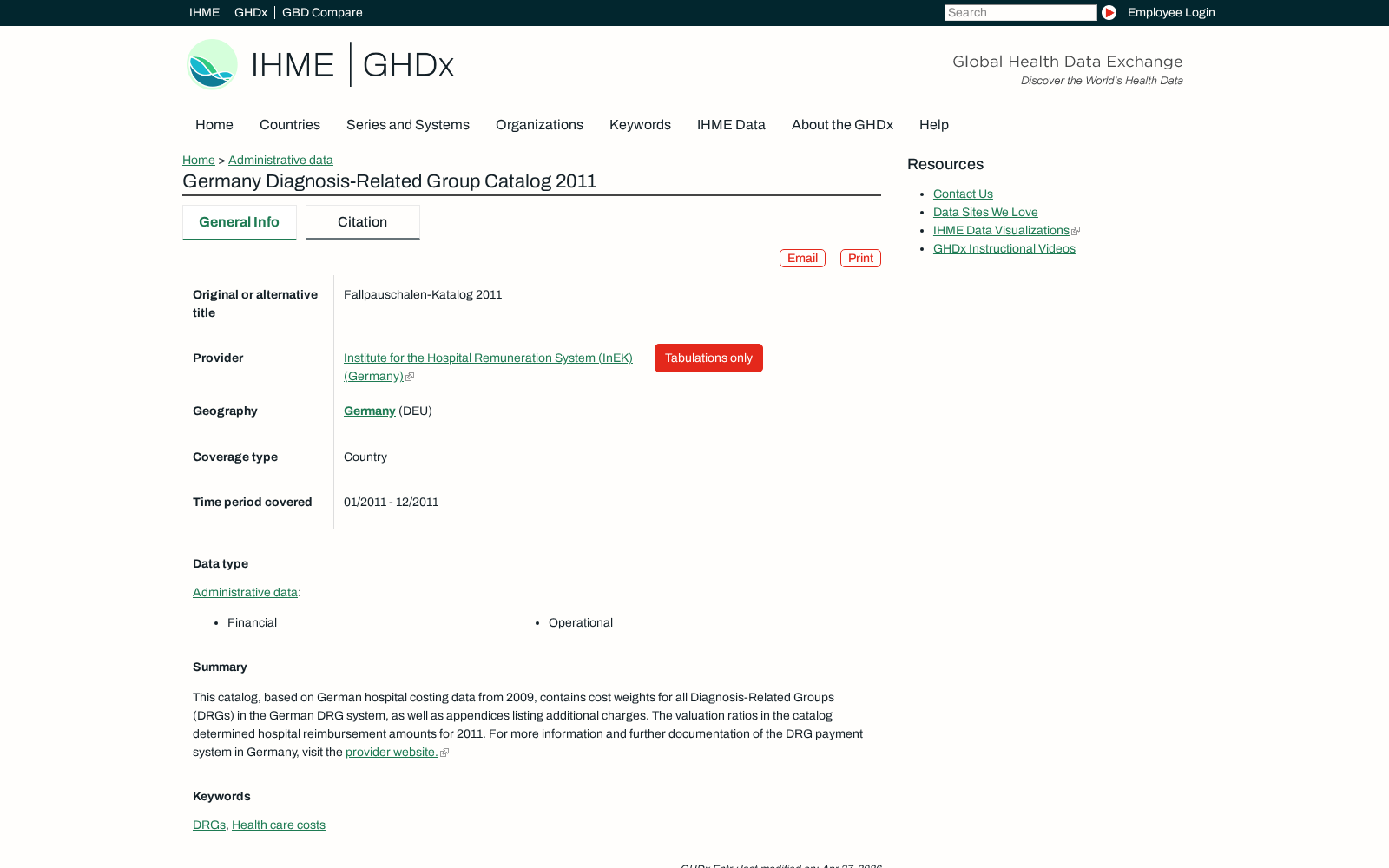The image size is (1389, 868).
Task: Open Employee Login
Action: (1171, 12)
